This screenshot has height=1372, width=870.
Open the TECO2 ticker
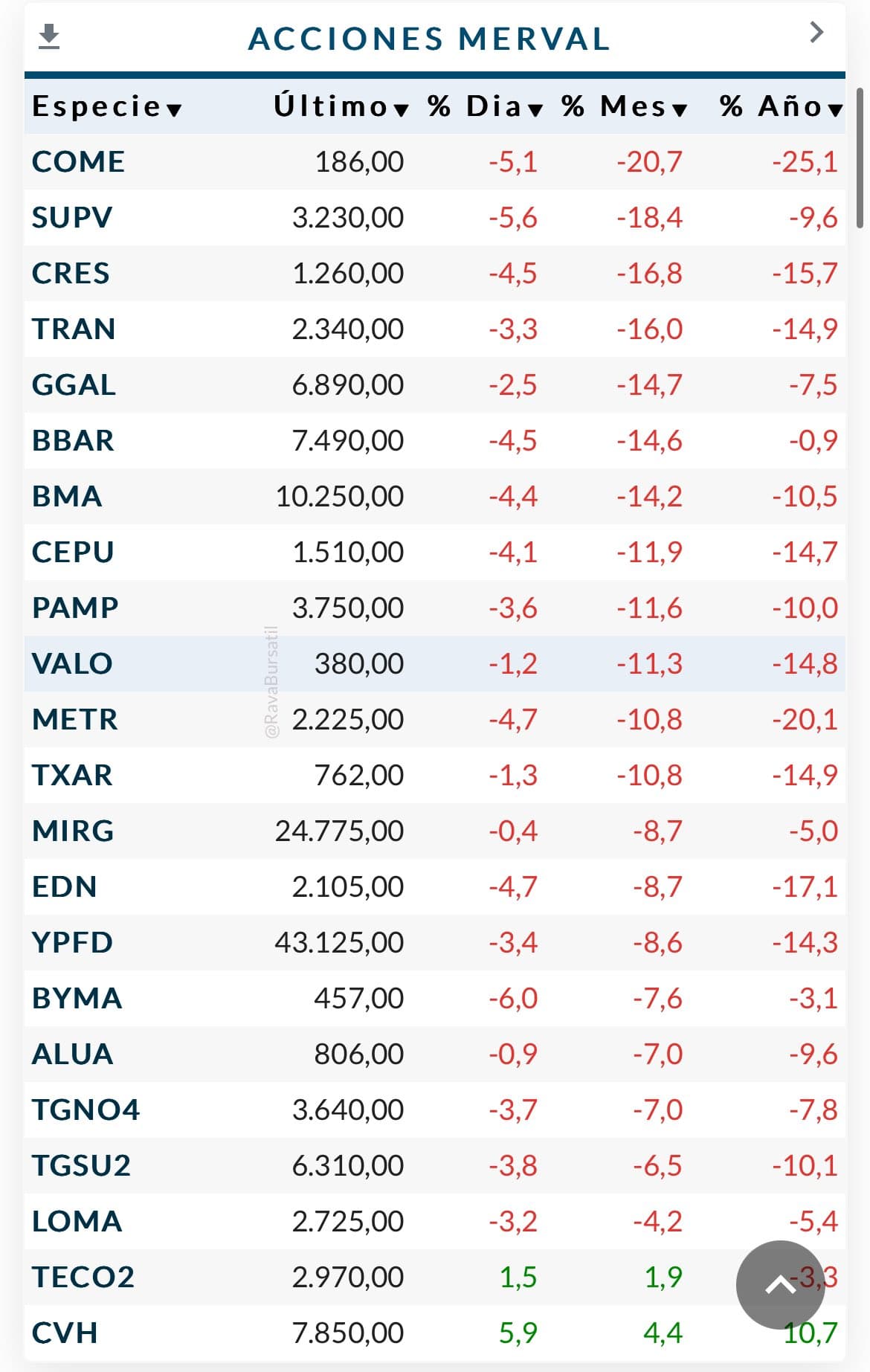pos(83,1277)
